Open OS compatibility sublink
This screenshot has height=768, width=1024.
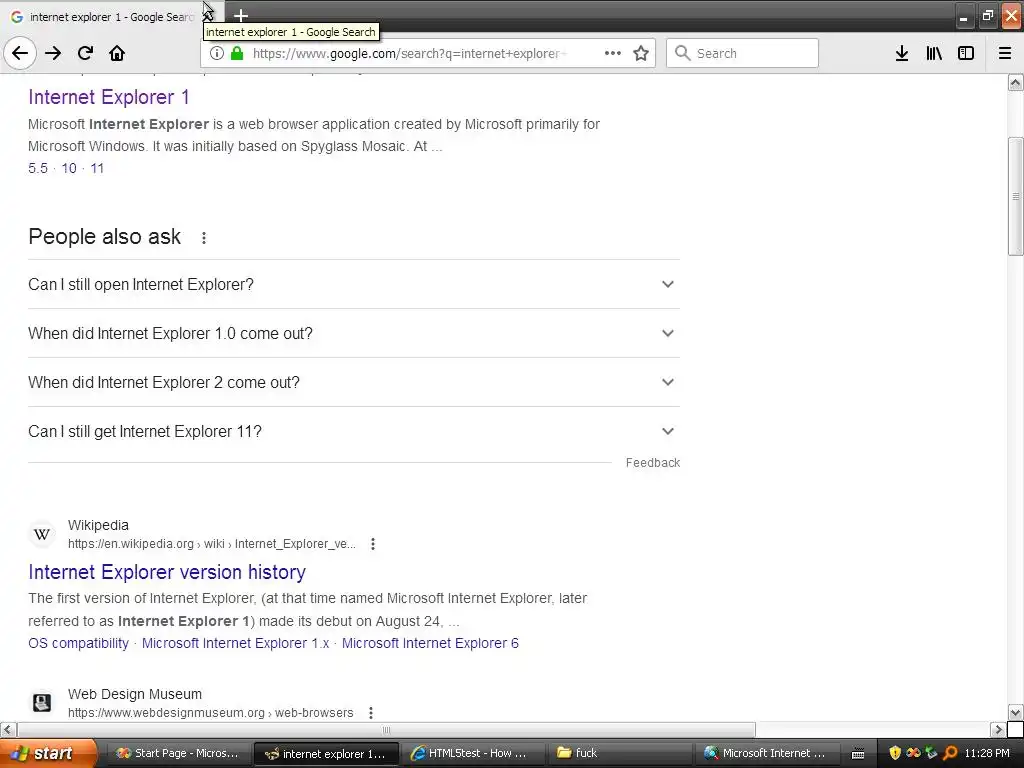click(x=78, y=643)
